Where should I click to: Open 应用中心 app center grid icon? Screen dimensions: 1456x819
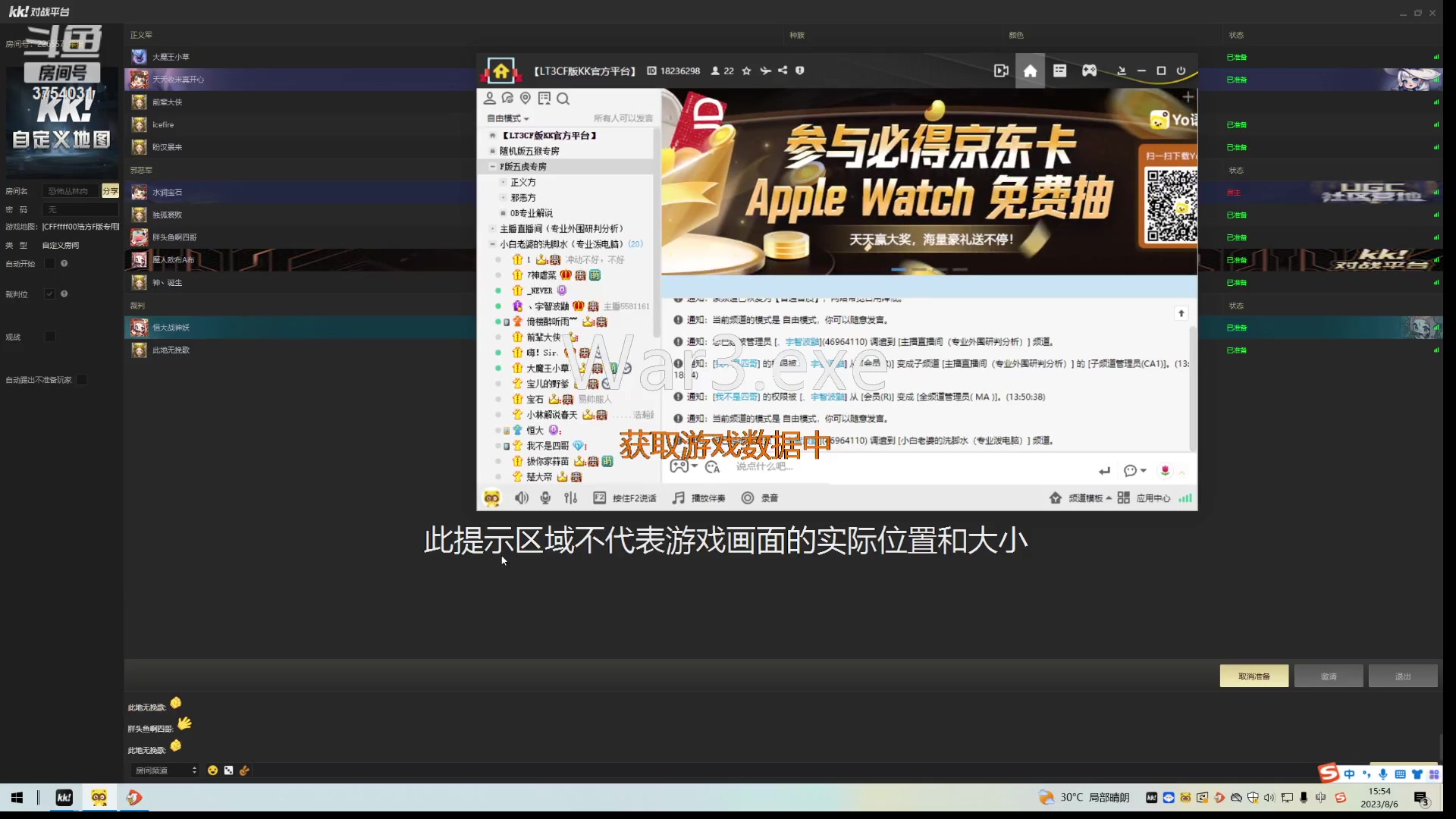pyautogui.click(x=1123, y=497)
